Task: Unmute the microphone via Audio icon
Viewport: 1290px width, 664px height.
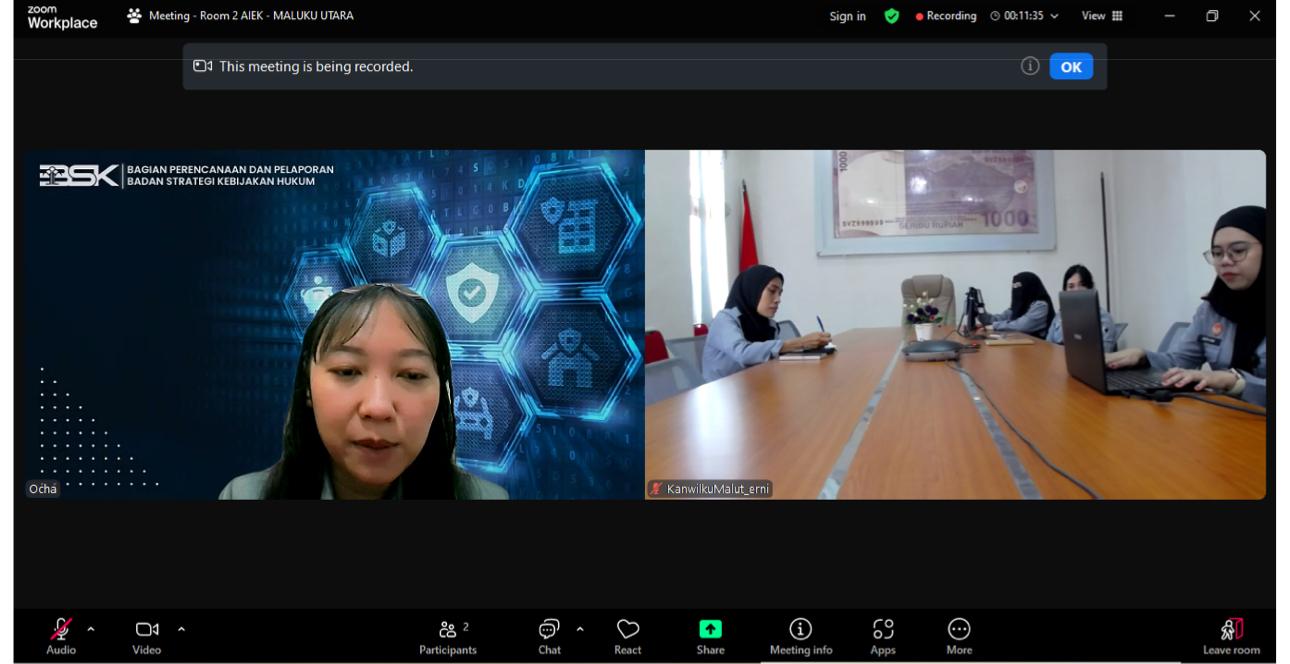Action: click(60, 630)
